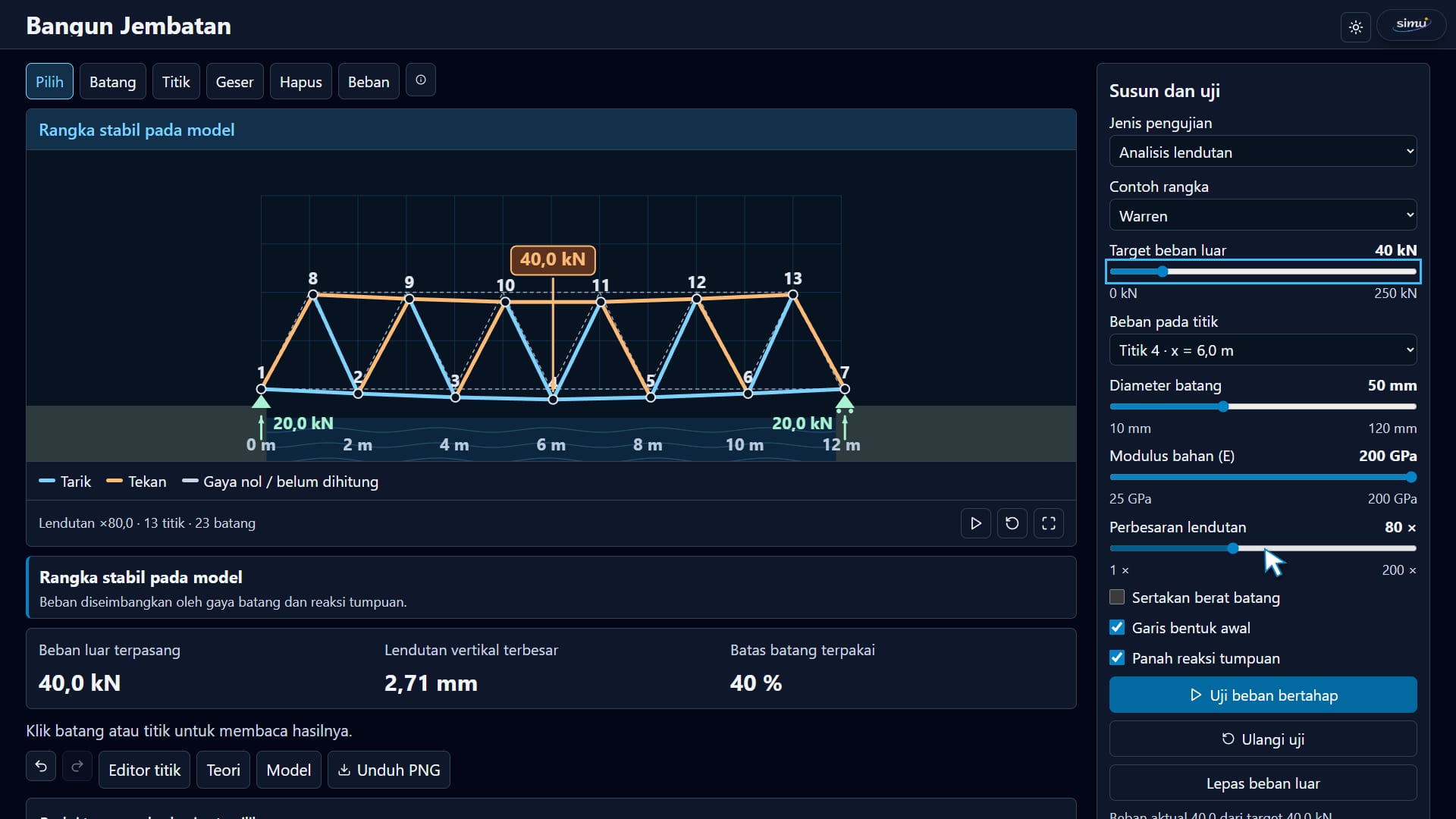Select node 10 on the top chord

pyautogui.click(x=505, y=302)
